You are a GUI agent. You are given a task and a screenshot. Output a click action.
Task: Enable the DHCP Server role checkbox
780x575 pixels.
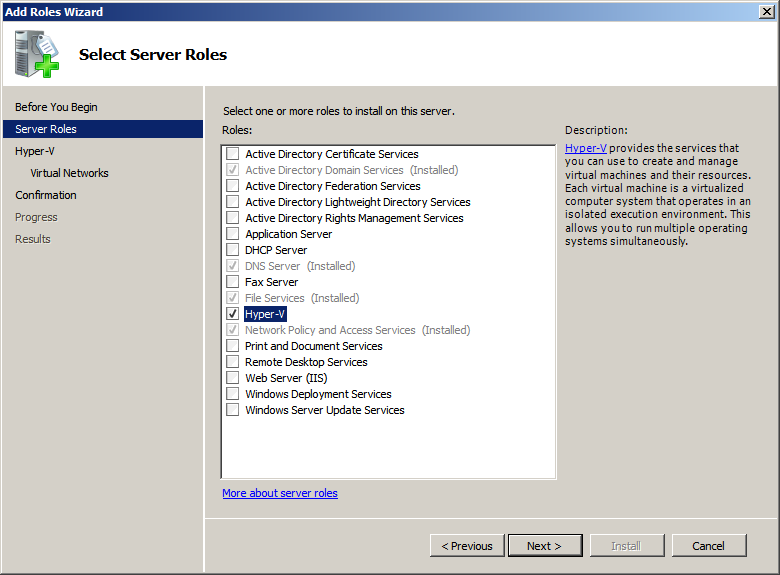coord(233,250)
